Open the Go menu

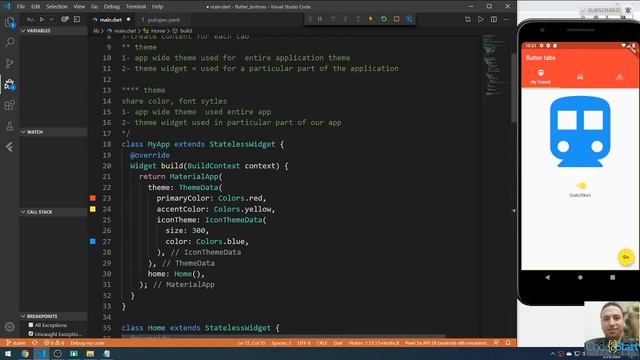tap(94, 7)
